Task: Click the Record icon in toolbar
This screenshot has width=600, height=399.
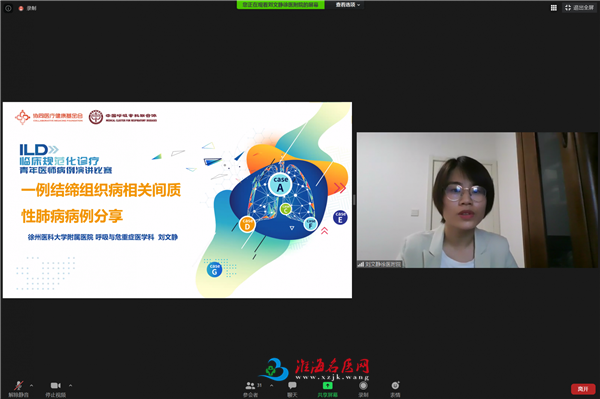Action: [364, 389]
